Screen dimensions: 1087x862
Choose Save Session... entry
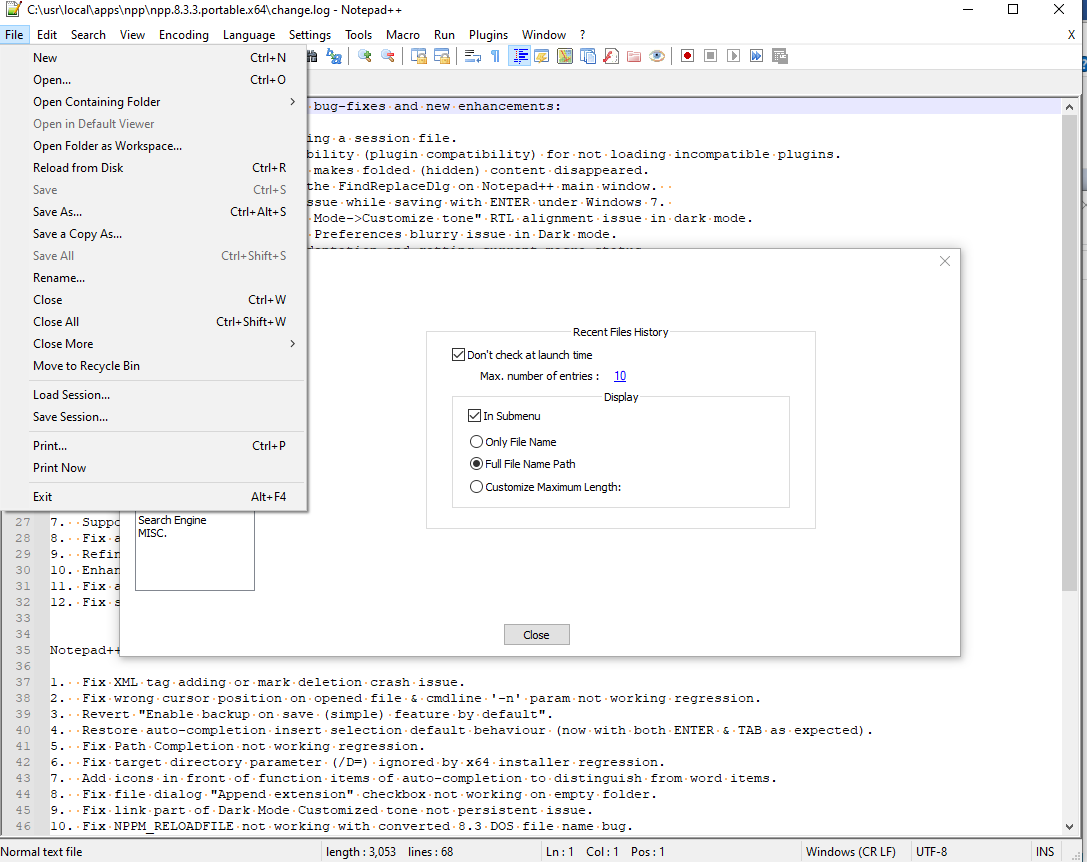pos(153,417)
